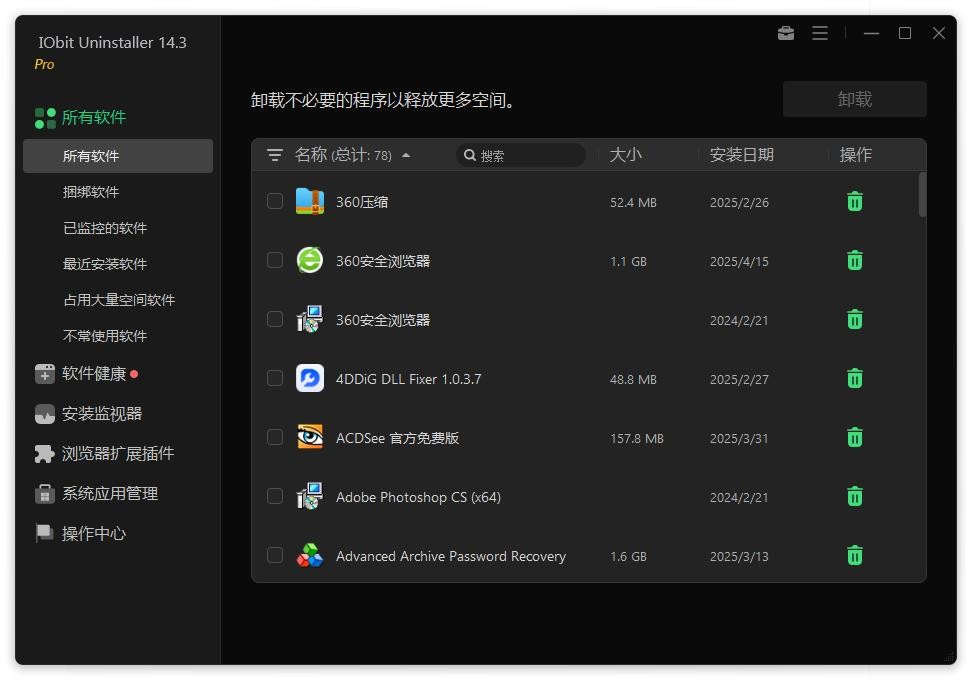The image size is (972, 680).
Task: Click installer icon of 360安全浏览器 dated 2024/2/21
Action: [x=309, y=319]
